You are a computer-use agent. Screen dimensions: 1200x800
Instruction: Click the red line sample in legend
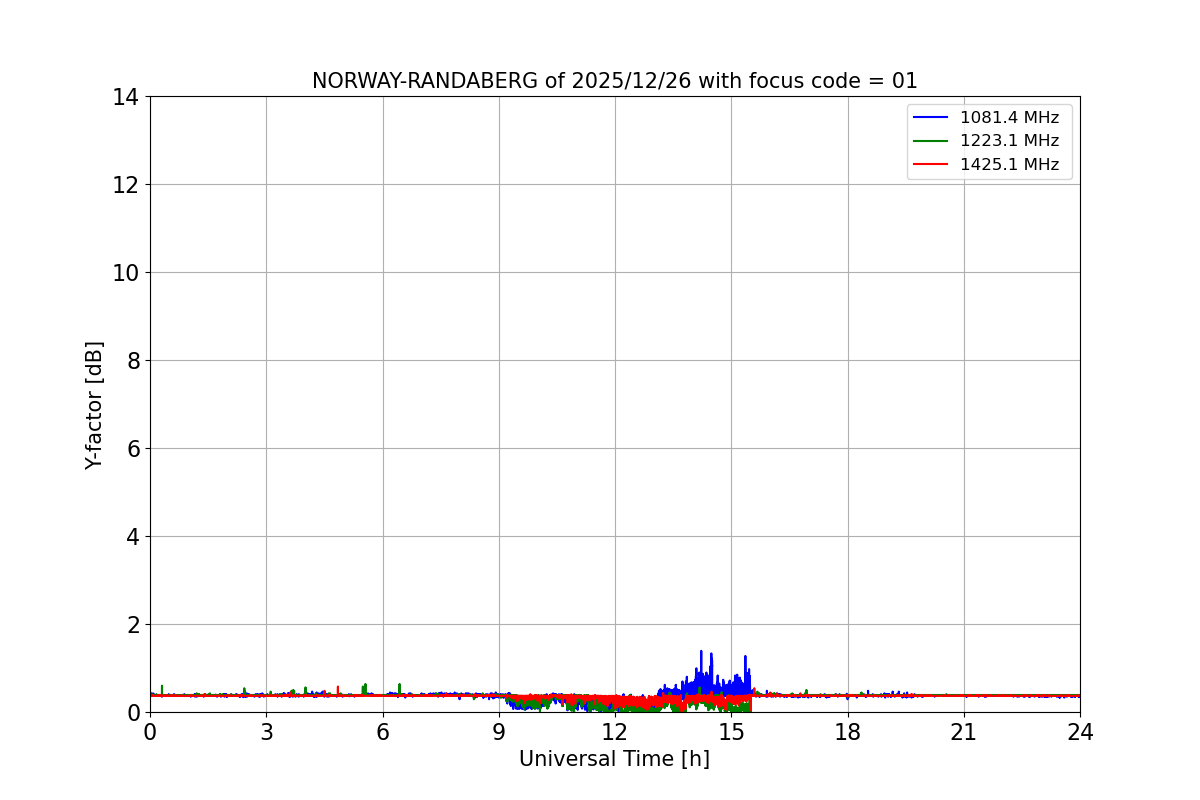point(931,165)
